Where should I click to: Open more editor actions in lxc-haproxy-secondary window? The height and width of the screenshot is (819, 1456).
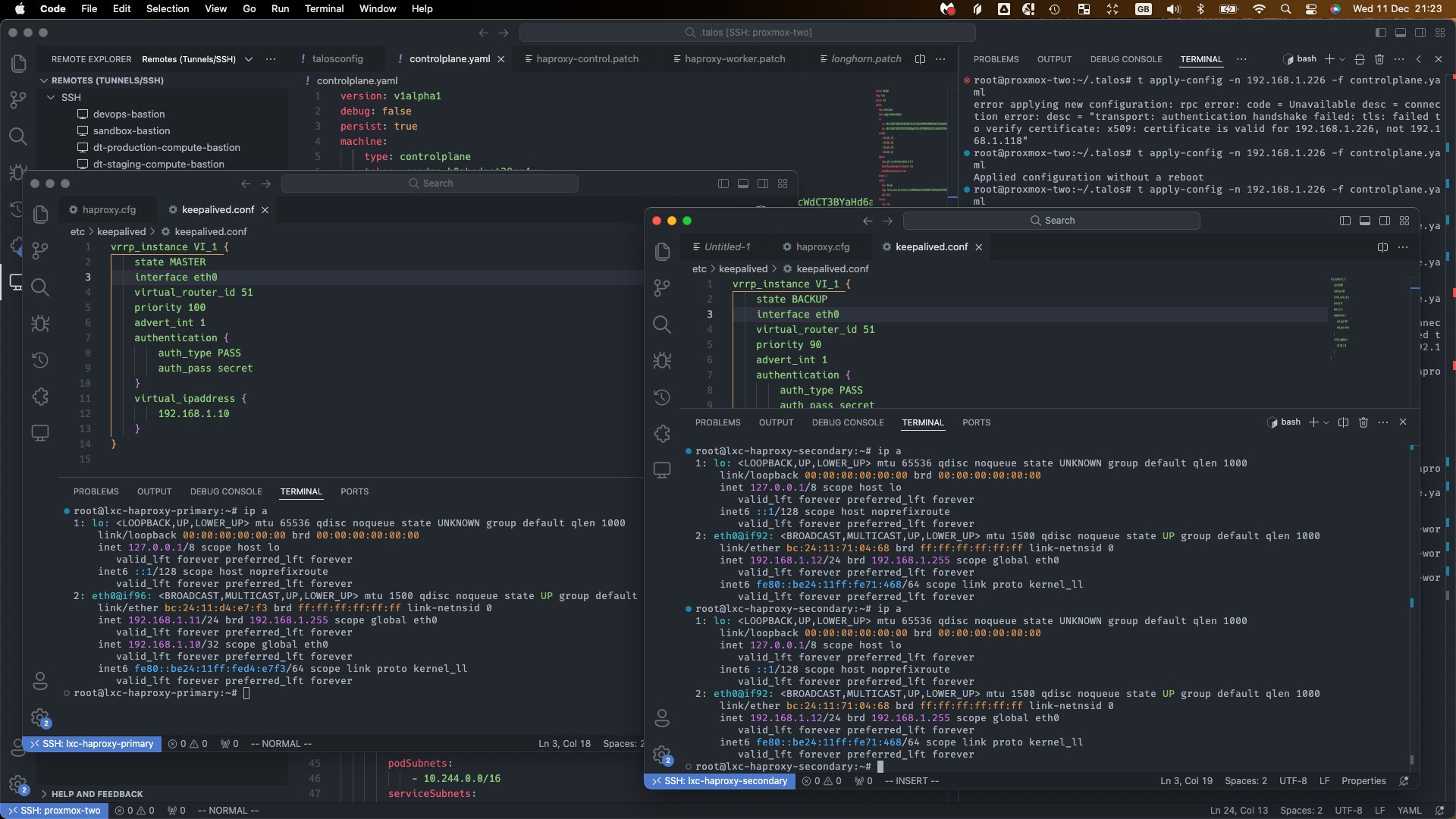tap(1402, 247)
